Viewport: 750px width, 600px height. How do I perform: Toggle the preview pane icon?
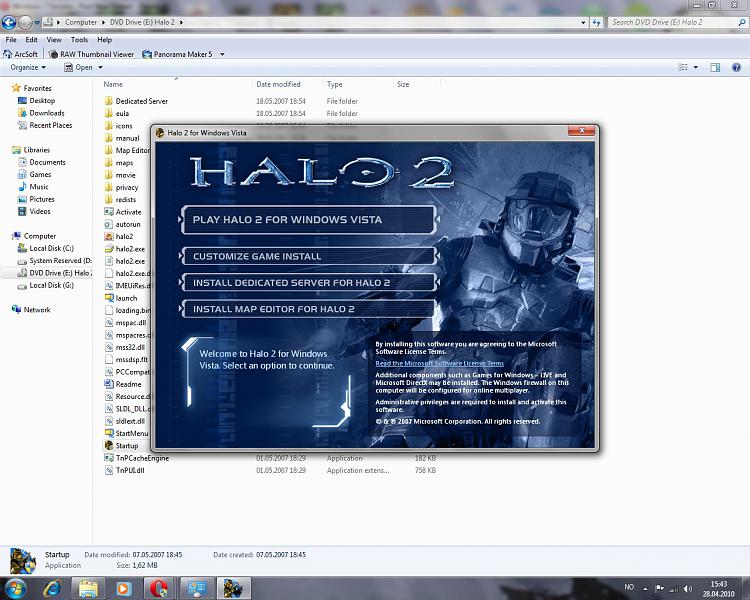[715, 67]
